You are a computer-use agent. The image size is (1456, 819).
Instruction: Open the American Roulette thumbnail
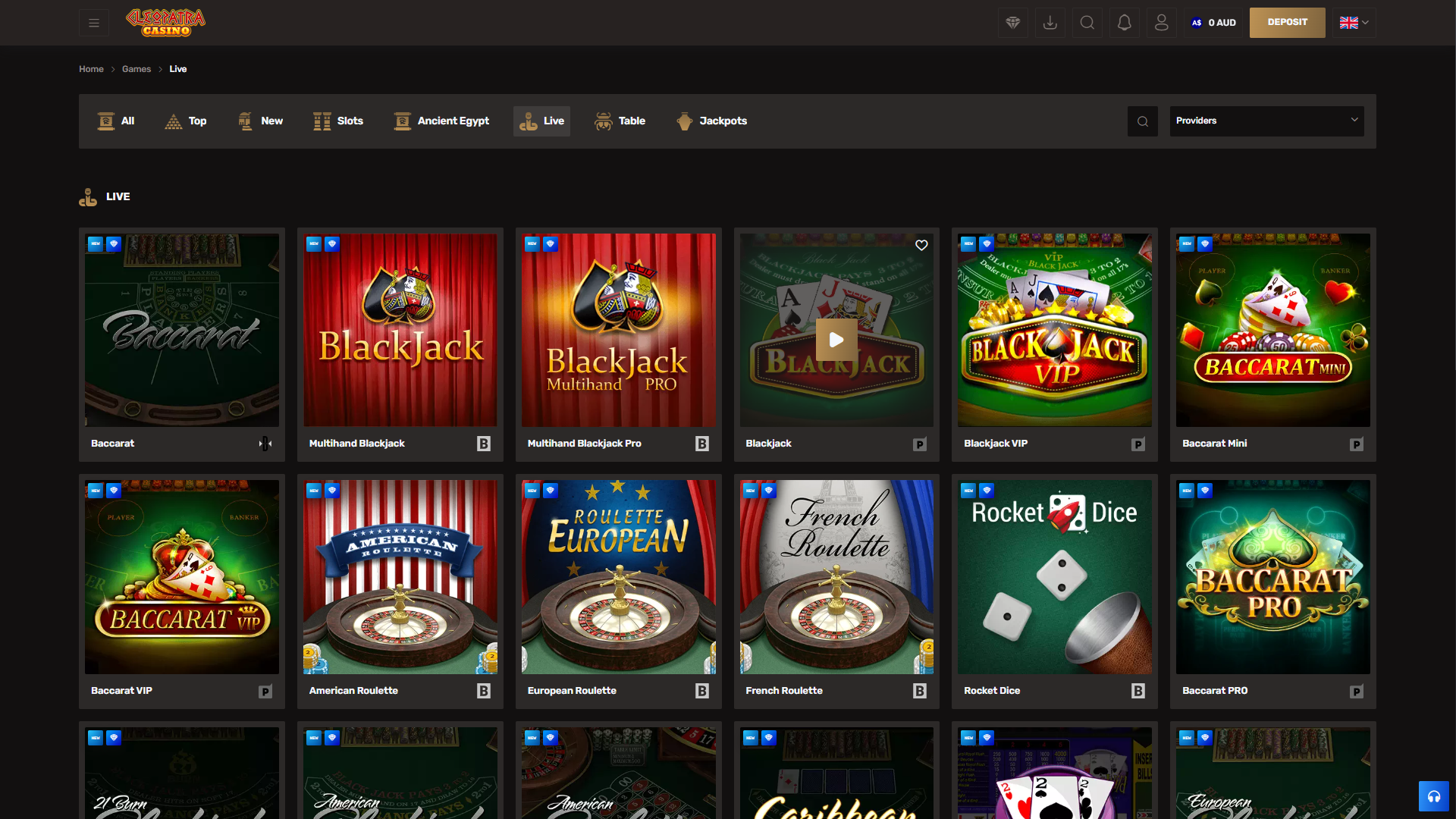[x=400, y=577]
